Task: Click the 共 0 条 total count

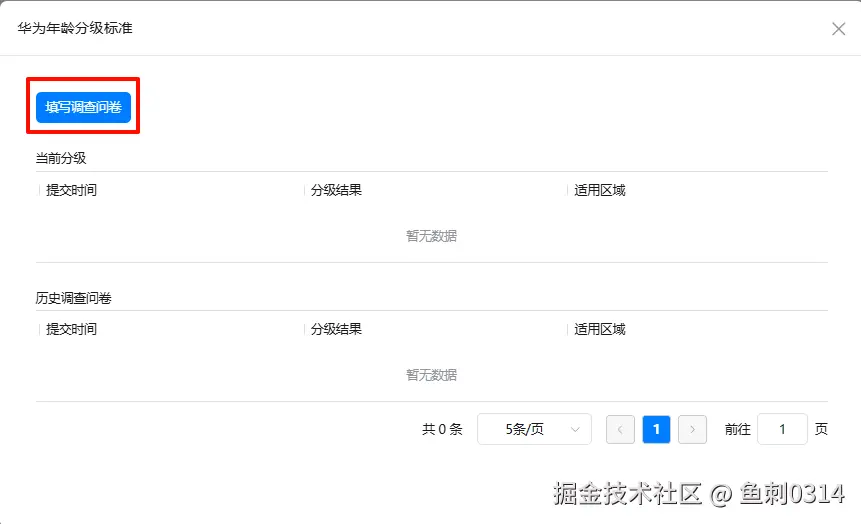Action: (x=442, y=429)
